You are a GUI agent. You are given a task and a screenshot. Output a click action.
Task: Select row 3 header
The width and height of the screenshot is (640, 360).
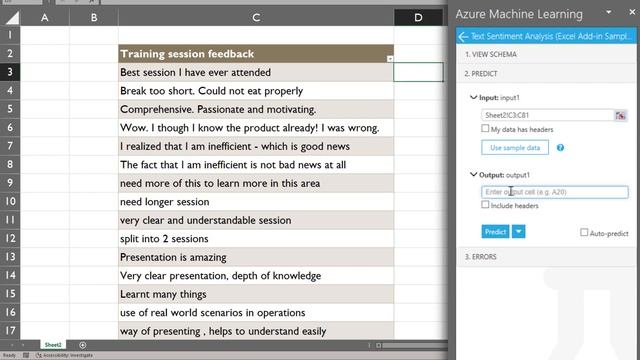[10, 72]
